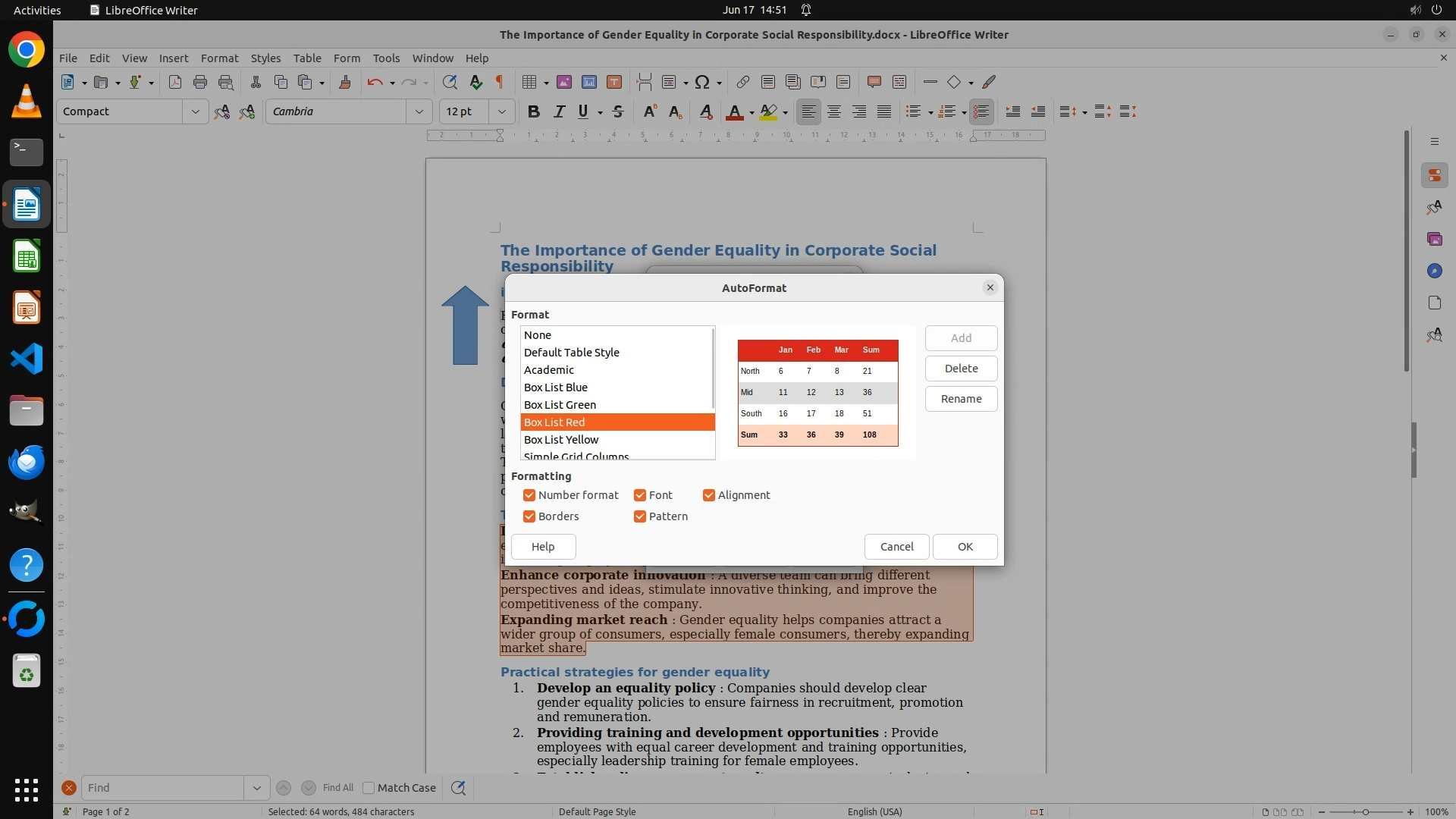Click the Italic formatting icon

tap(559, 111)
